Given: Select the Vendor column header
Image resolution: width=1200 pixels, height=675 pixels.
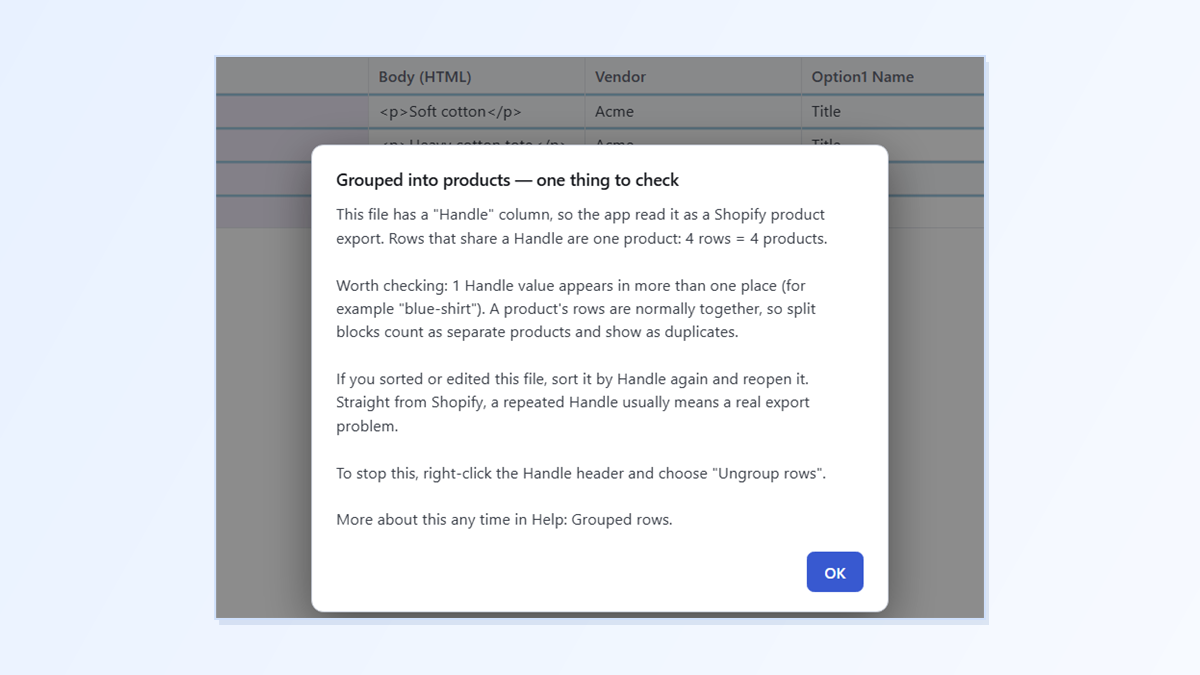Looking at the screenshot, I should point(693,76).
